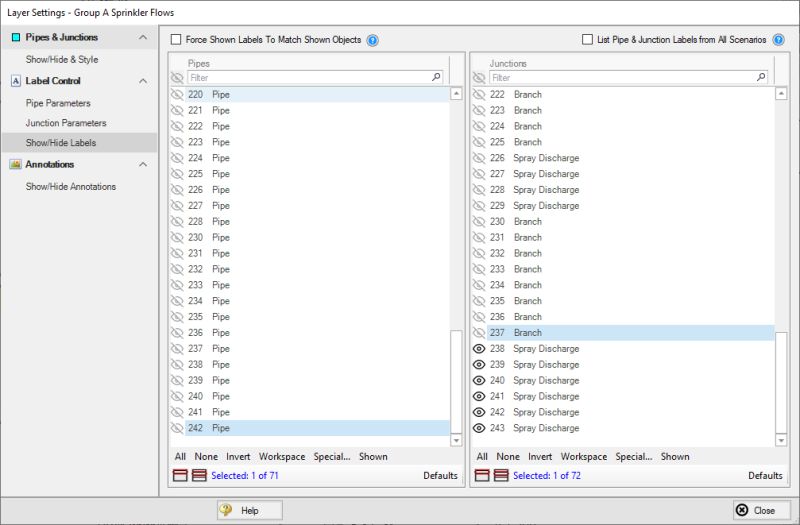Click Junctions list scroll up arrow
The height and width of the screenshot is (525, 800).
point(781,93)
